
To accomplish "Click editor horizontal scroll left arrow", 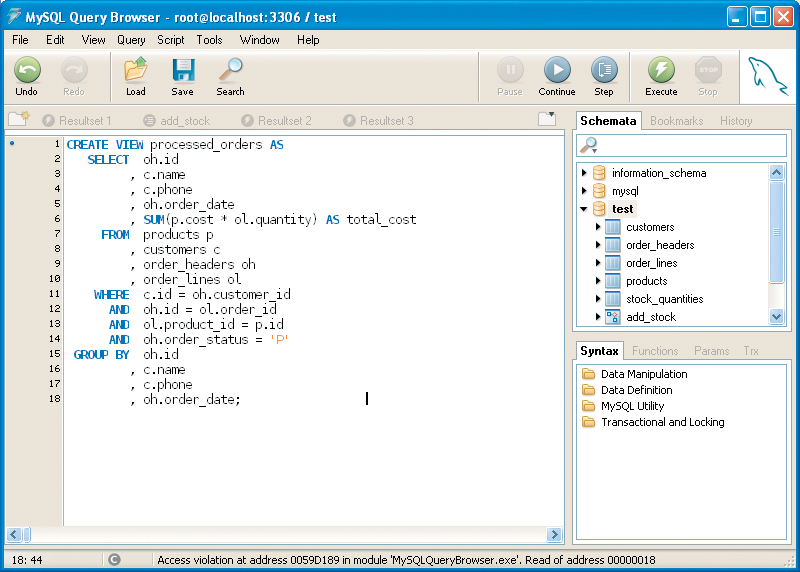I will [14, 534].
